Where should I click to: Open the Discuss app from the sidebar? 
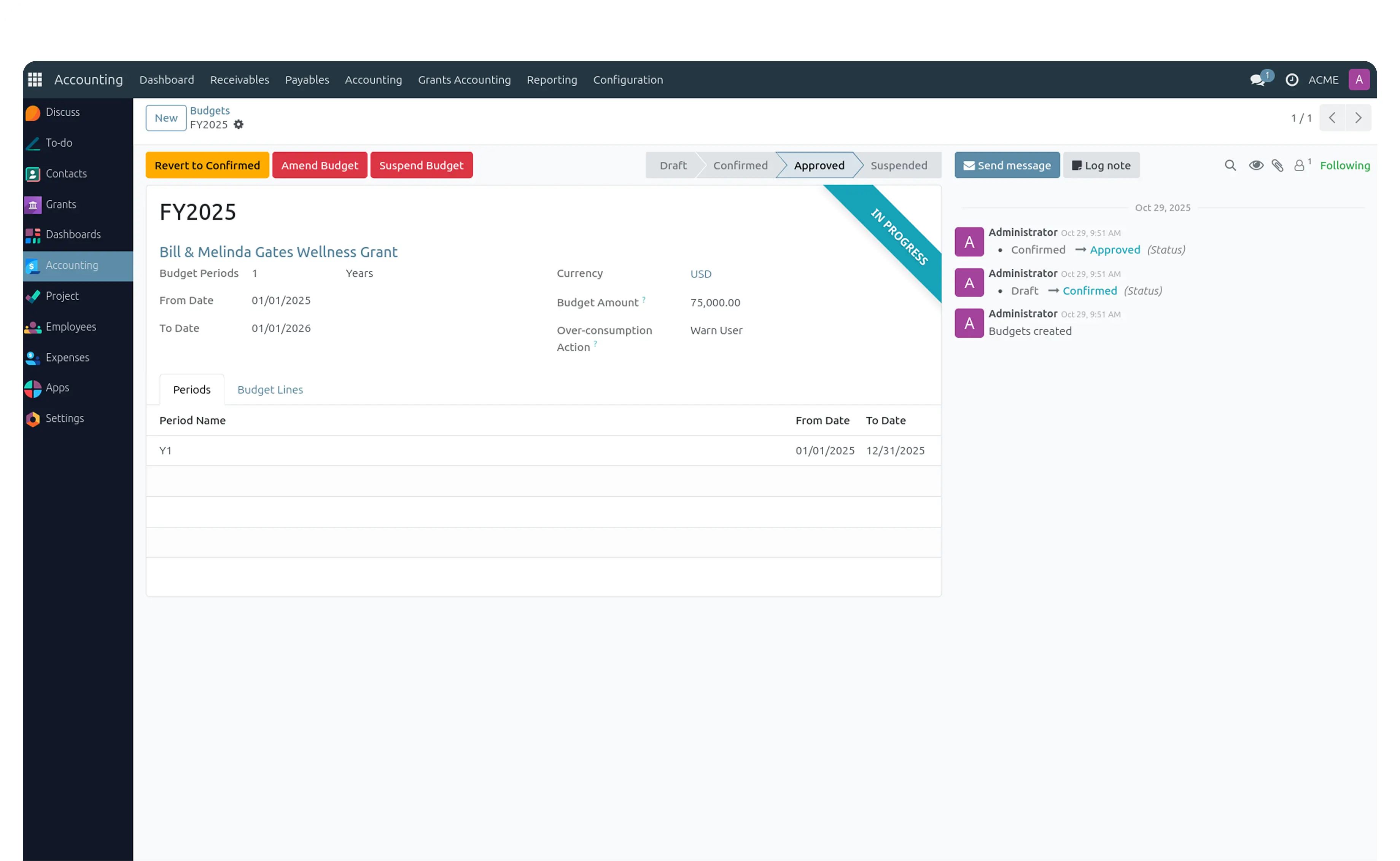pos(63,112)
